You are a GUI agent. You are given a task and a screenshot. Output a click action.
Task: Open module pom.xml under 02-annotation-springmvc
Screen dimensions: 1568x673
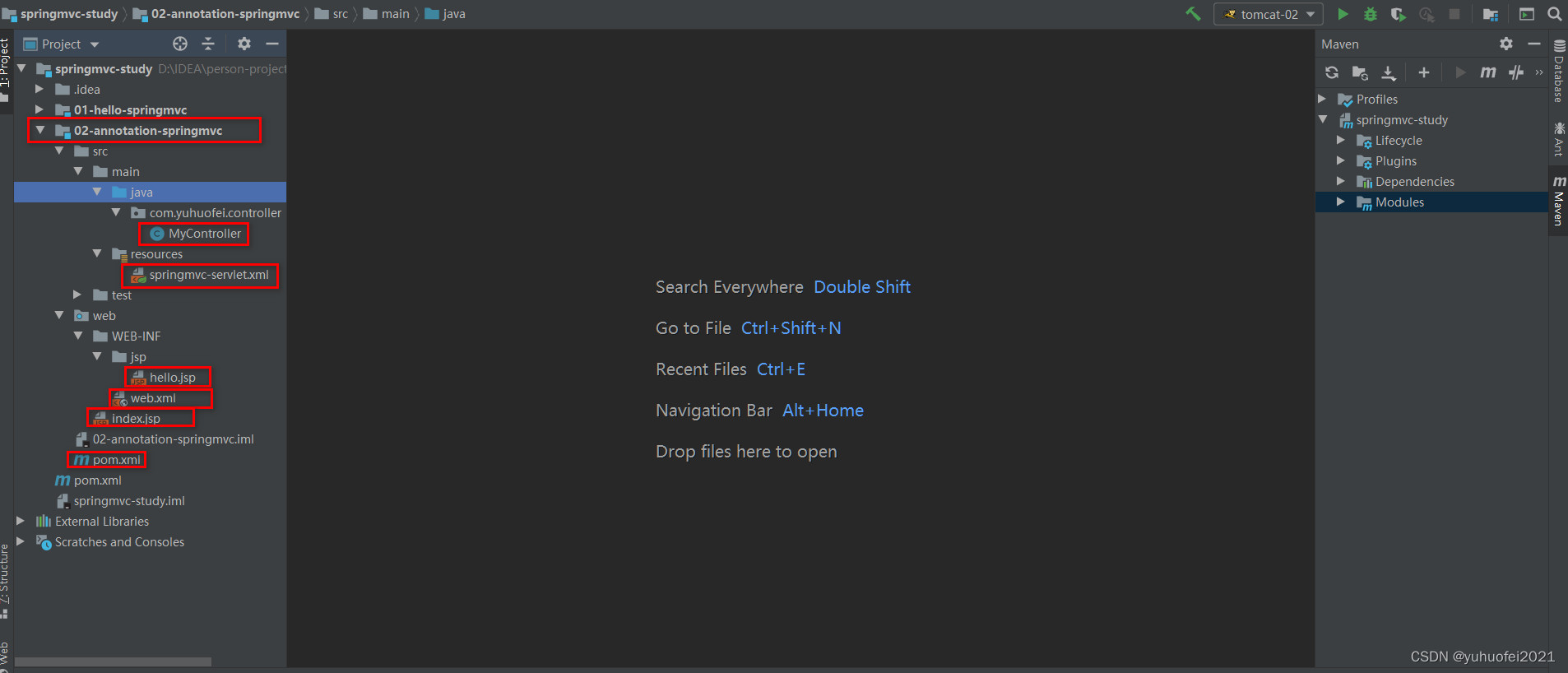click(x=115, y=460)
